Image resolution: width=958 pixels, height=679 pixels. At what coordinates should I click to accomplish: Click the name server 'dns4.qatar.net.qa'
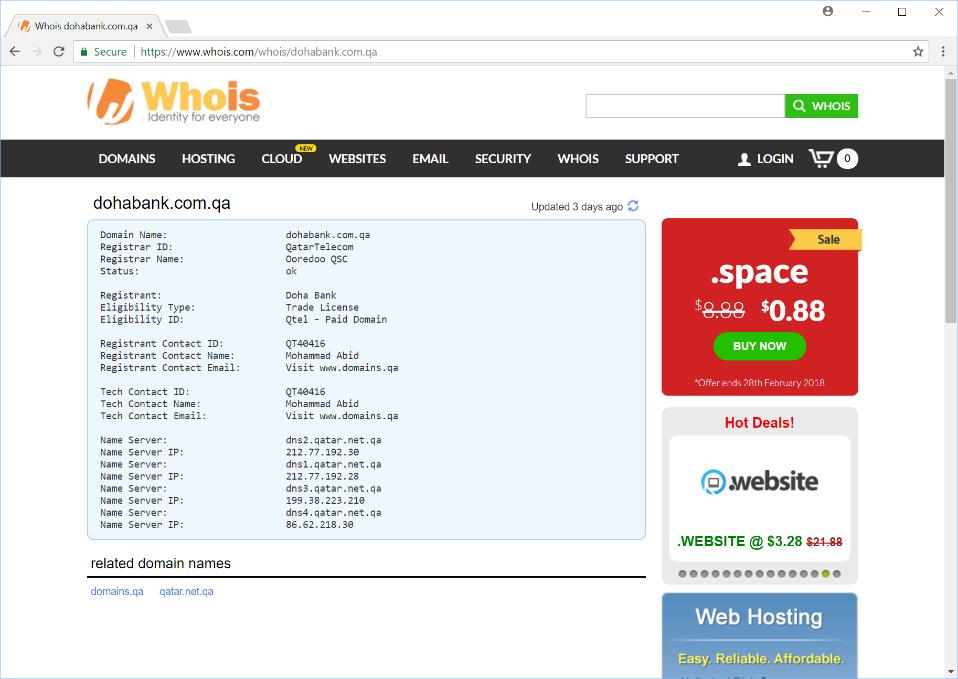334,513
